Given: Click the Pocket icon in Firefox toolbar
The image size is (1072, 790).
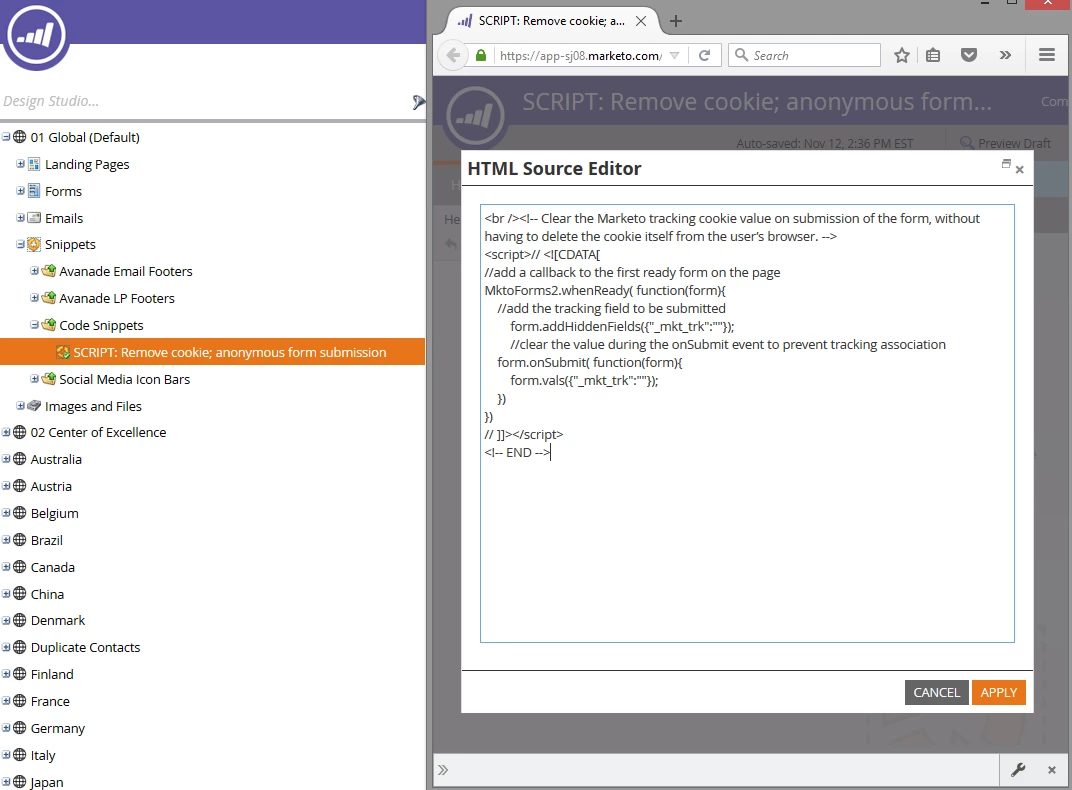Looking at the screenshot, I should click(969, 55).
